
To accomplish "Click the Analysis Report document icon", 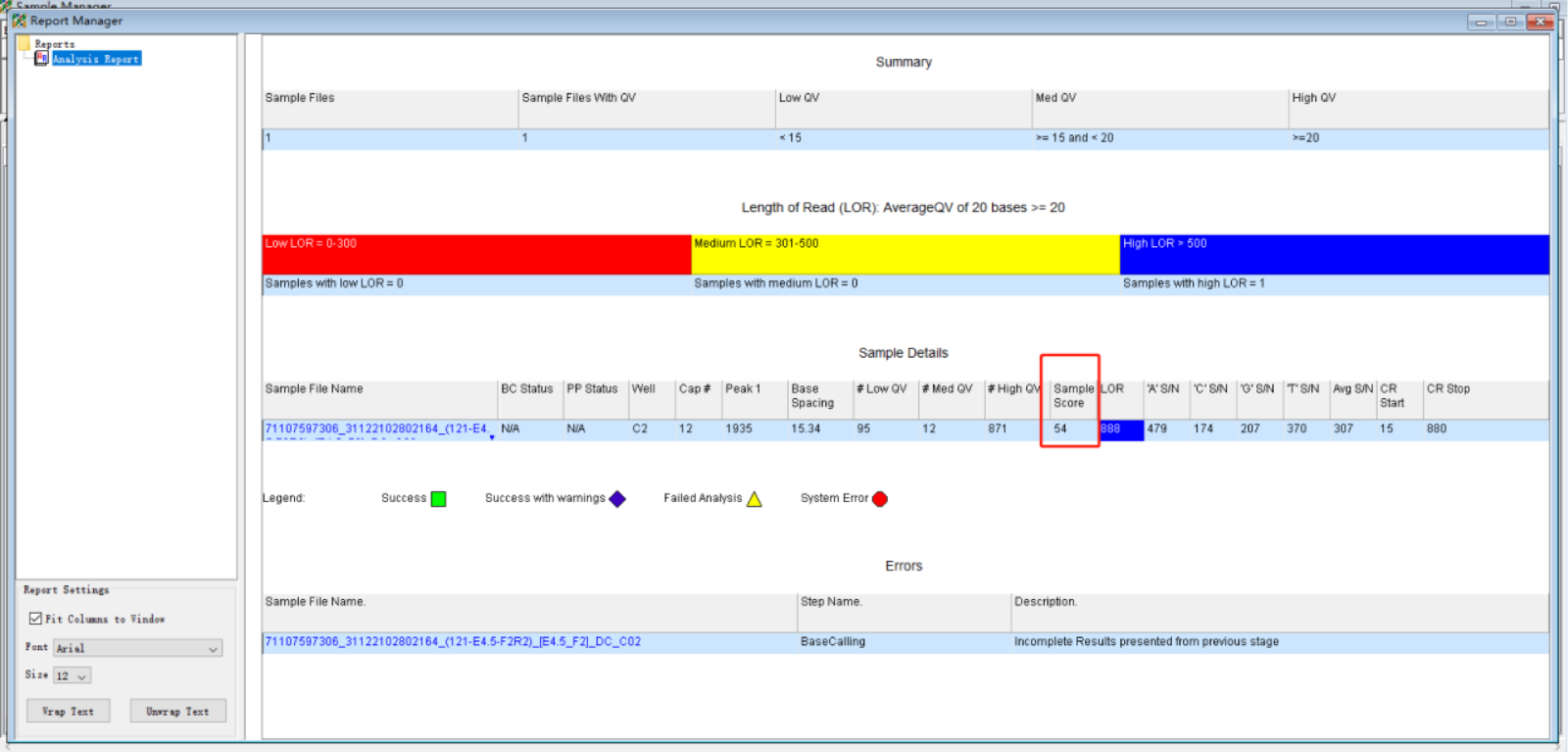I will (x=41, y=59).
